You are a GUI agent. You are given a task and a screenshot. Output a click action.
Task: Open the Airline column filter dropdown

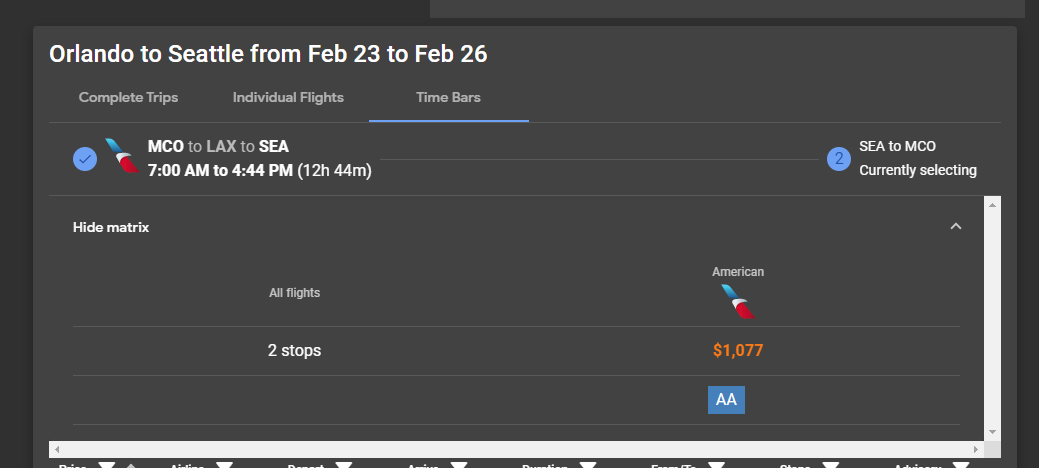(x=225, y=465)
